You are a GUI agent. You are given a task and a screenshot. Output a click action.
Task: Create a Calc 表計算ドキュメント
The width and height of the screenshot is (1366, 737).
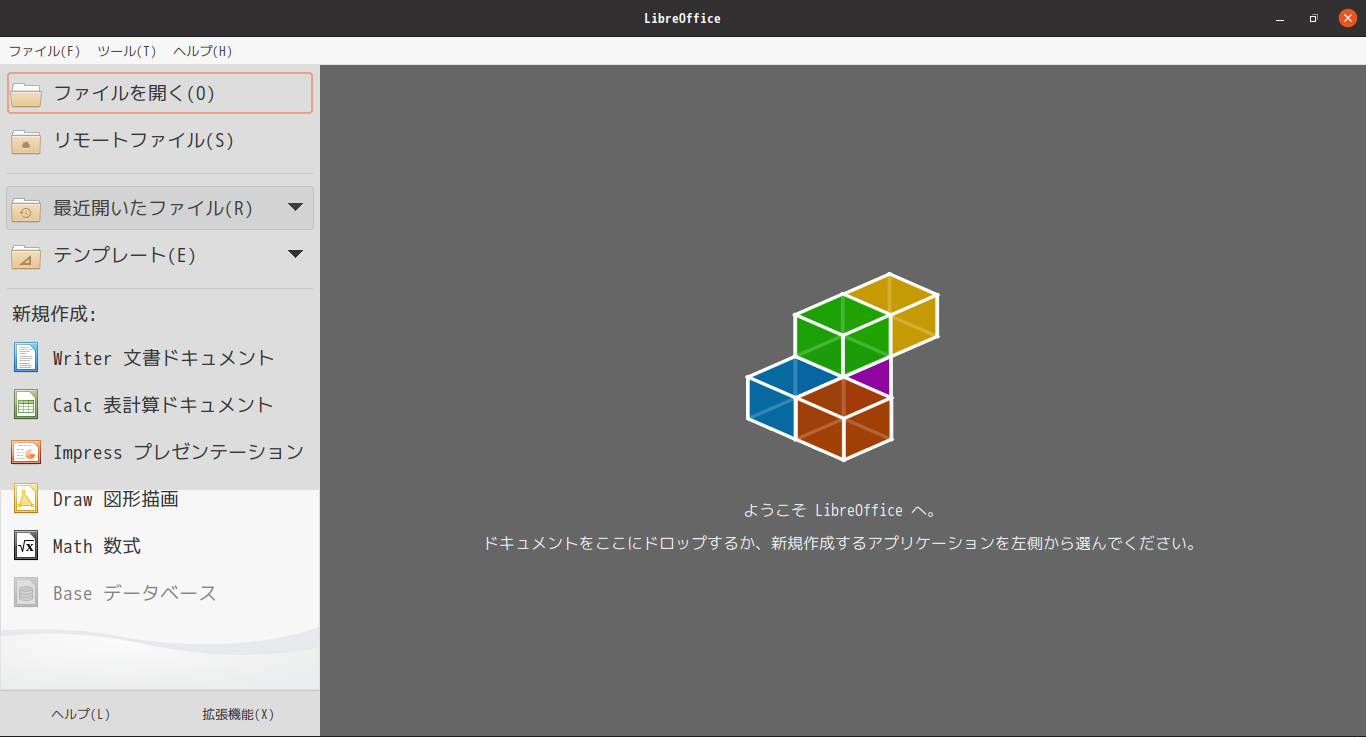click(x=160, y=404)
